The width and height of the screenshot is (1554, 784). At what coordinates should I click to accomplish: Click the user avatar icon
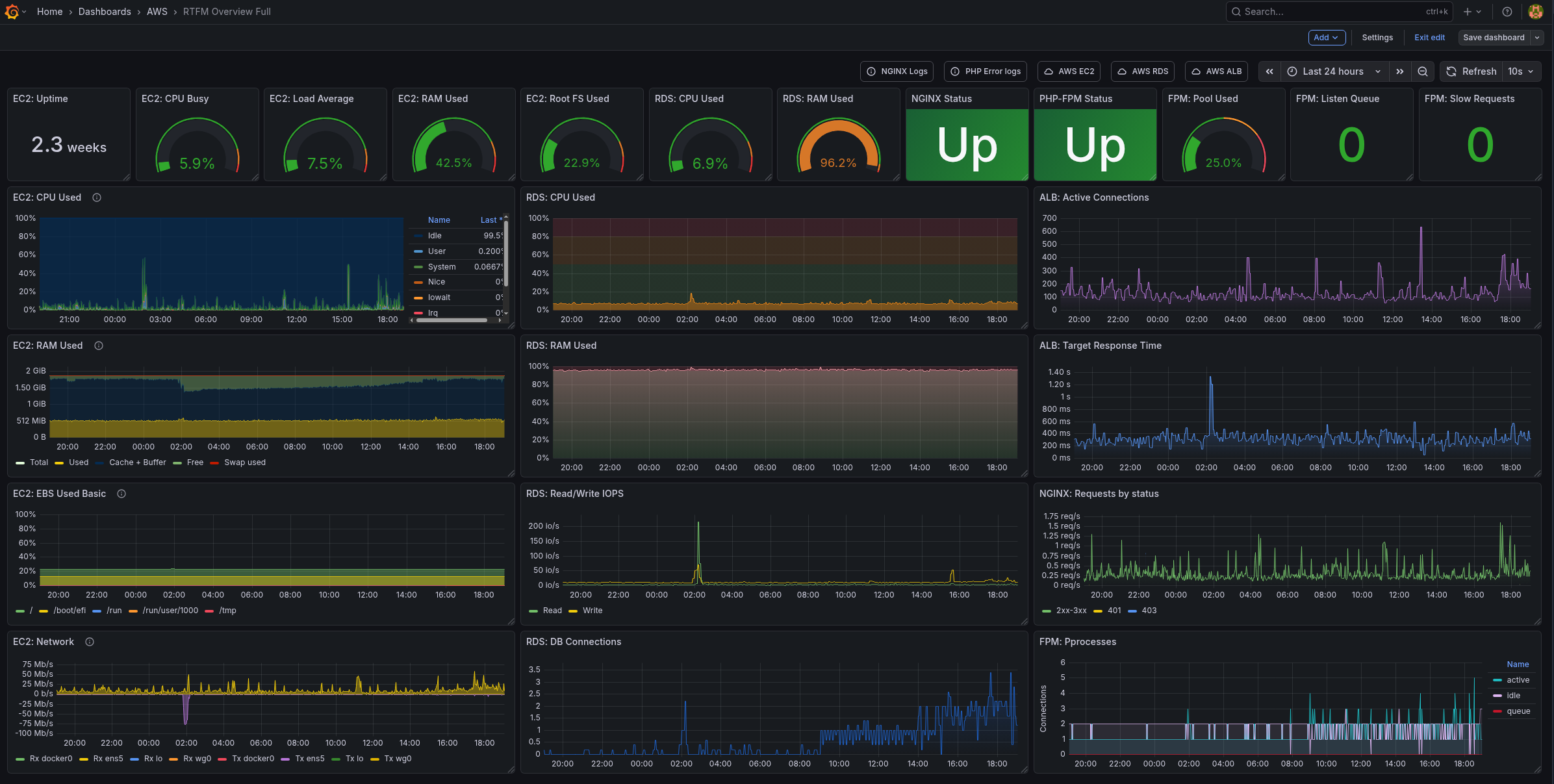1536,12
